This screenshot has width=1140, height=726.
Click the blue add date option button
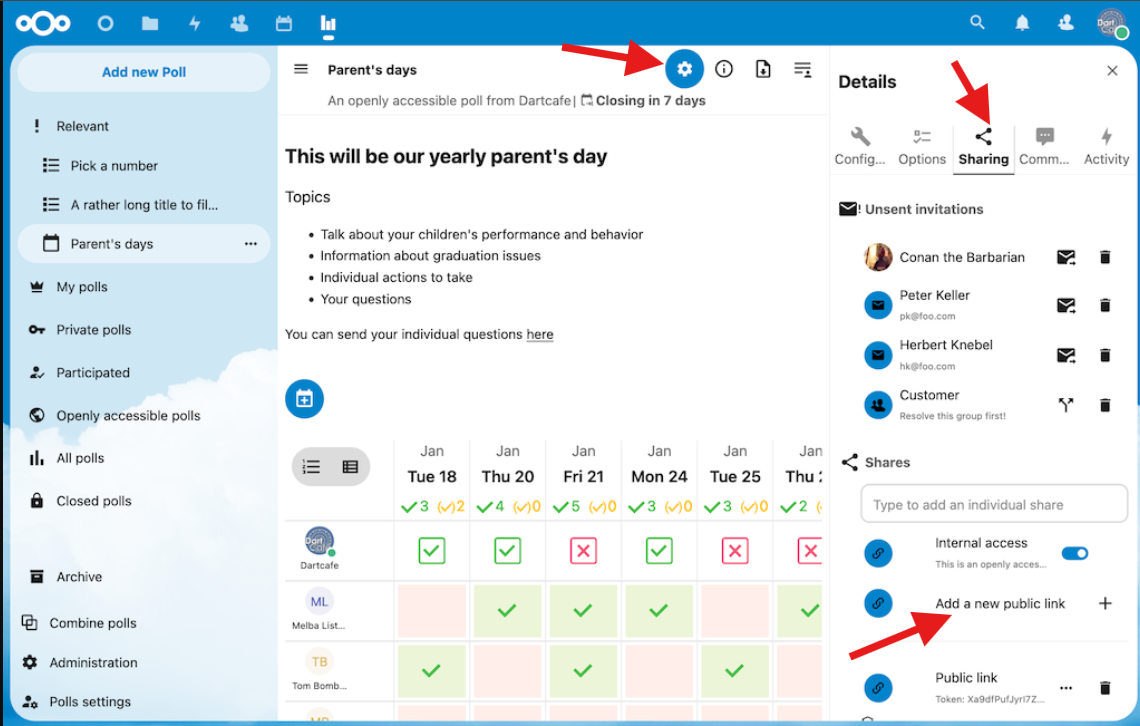pos(304,399)
